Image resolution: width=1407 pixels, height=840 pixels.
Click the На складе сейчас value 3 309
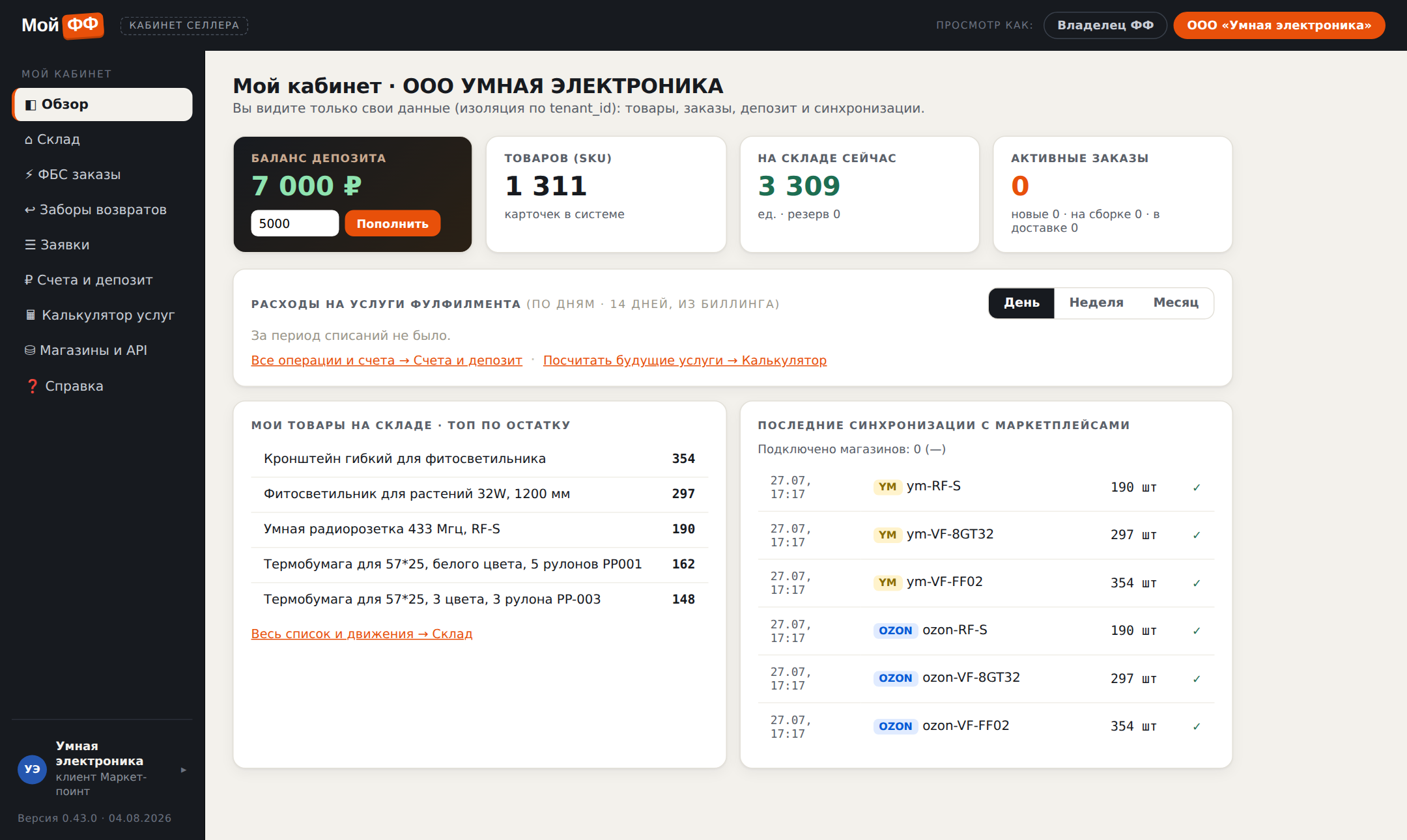tap(799, 186)
